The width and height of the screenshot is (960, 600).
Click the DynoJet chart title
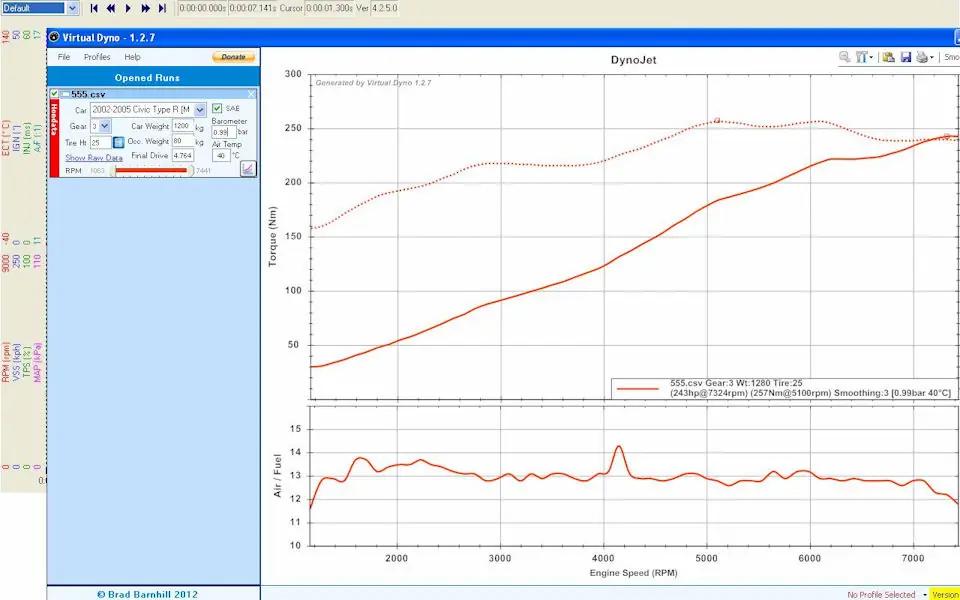click(634, 60)
